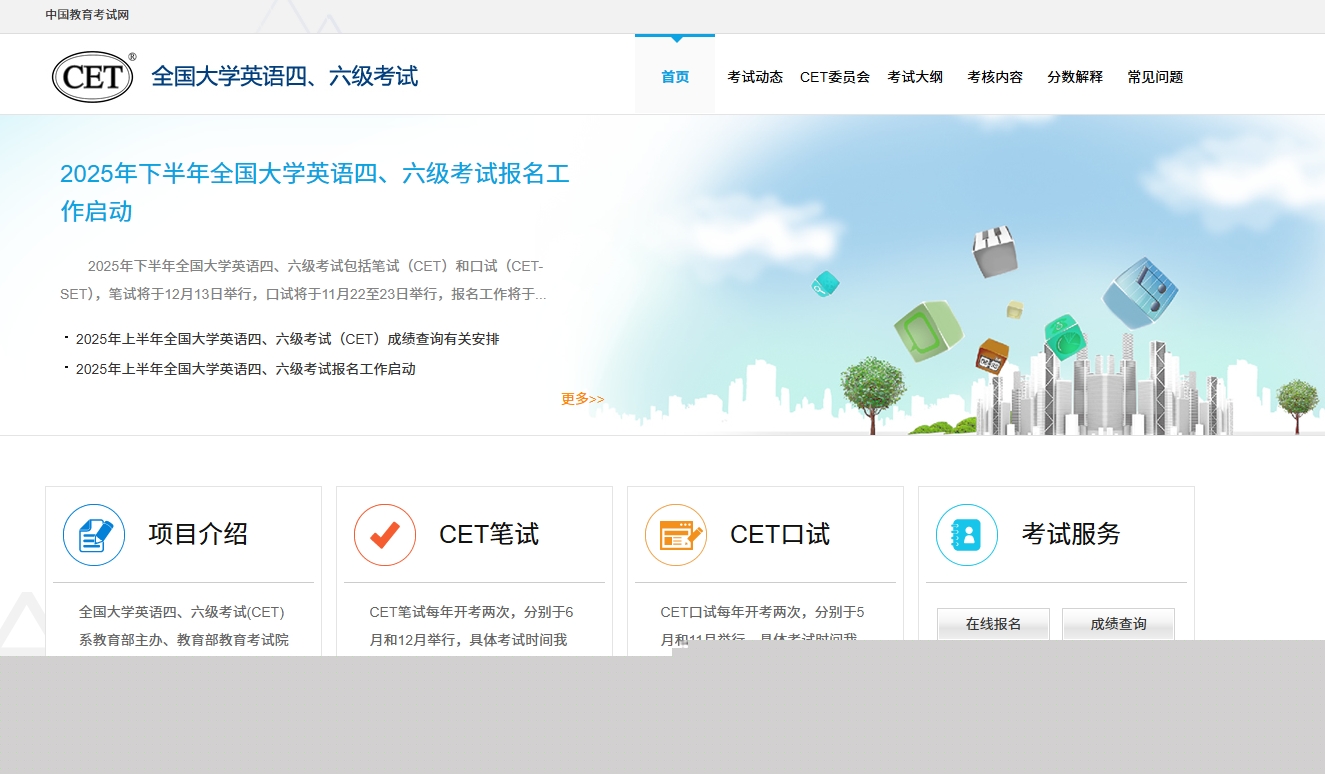The width and height of the screenshot is (1325, 774).
Task: Open the 分数解释 navigation item
Action: click(x=1075, y=77)
